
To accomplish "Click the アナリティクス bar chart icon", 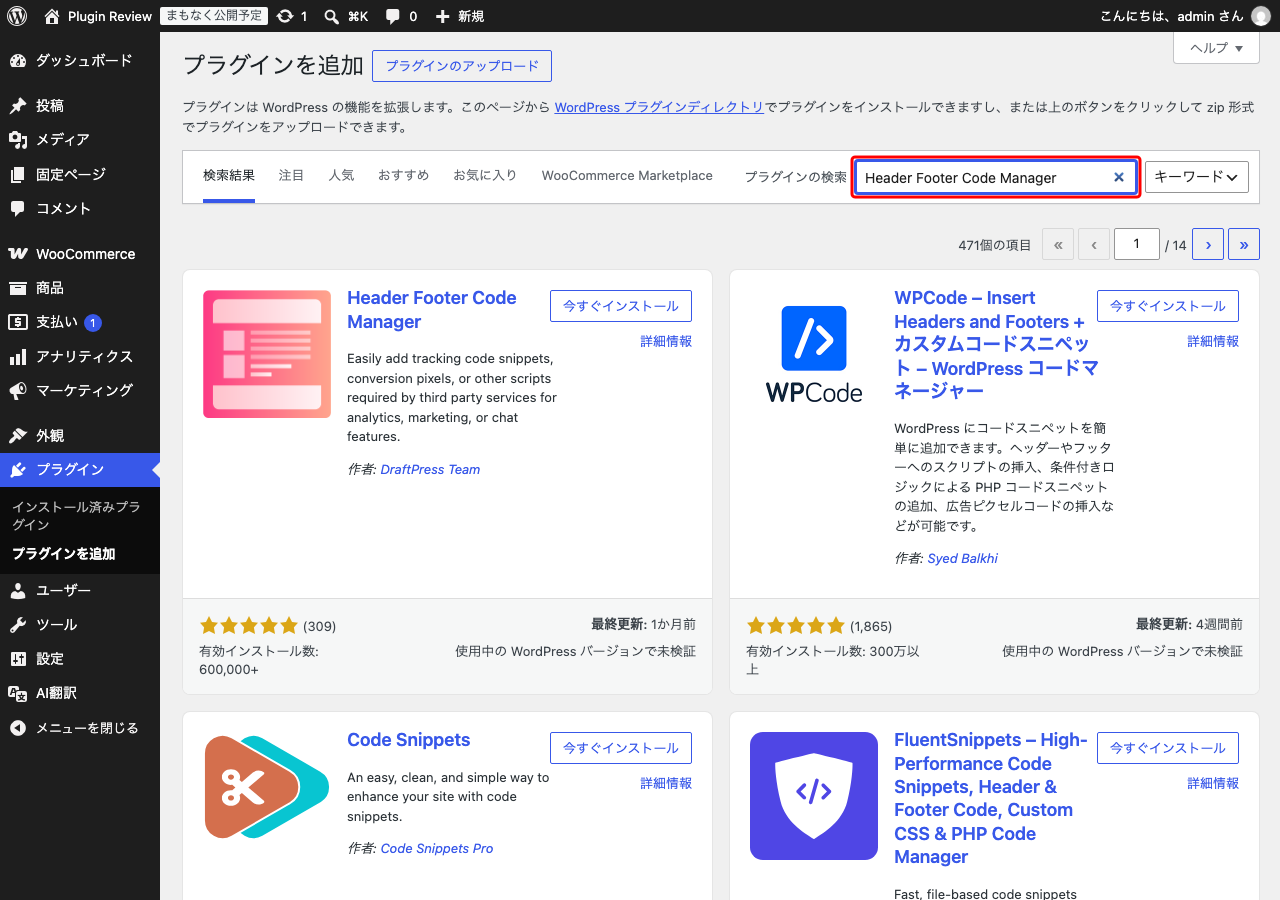I will click(x=18, y=357).
